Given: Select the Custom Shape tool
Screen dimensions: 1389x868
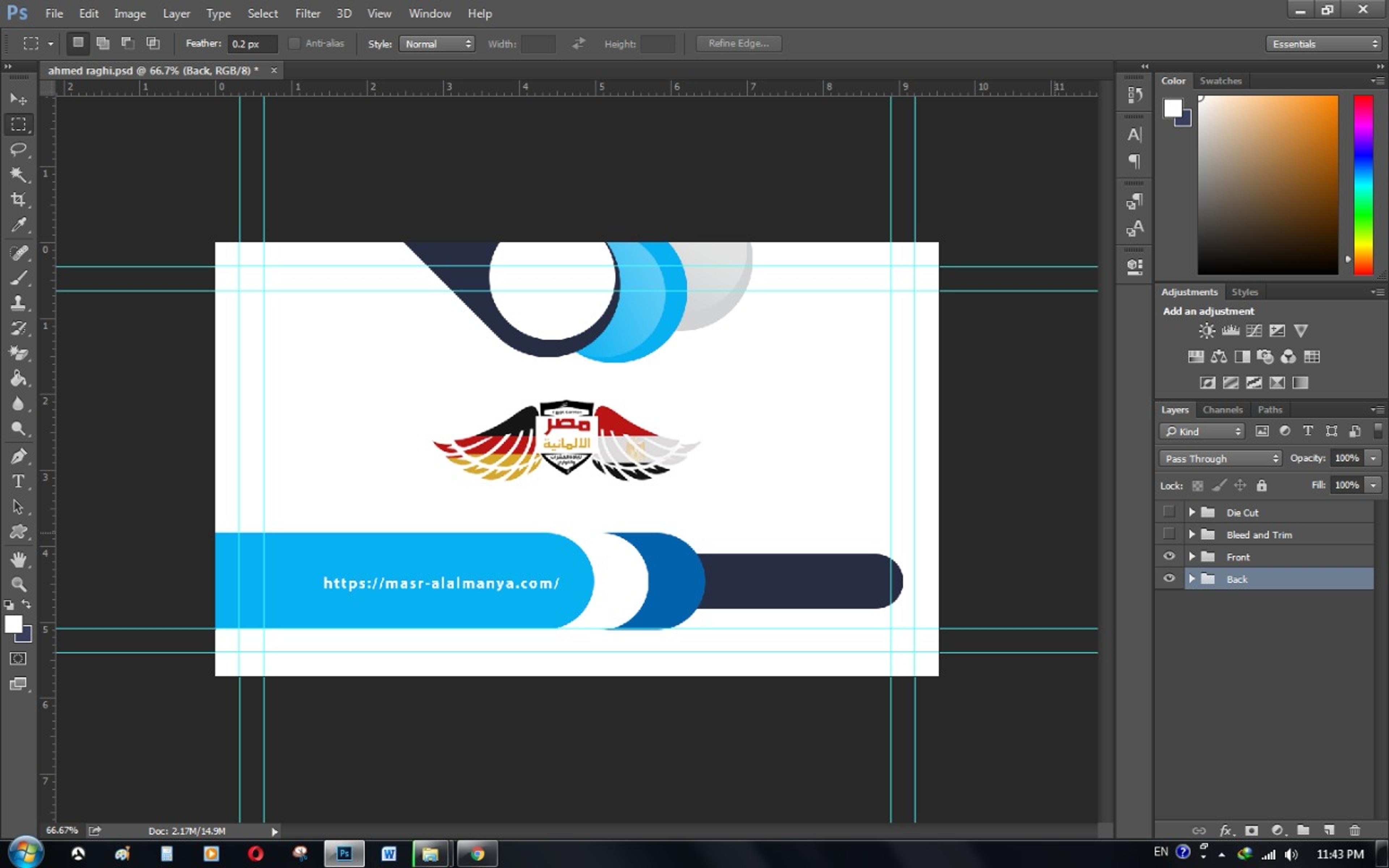Looking at the screenshot, I should [18, 532].
